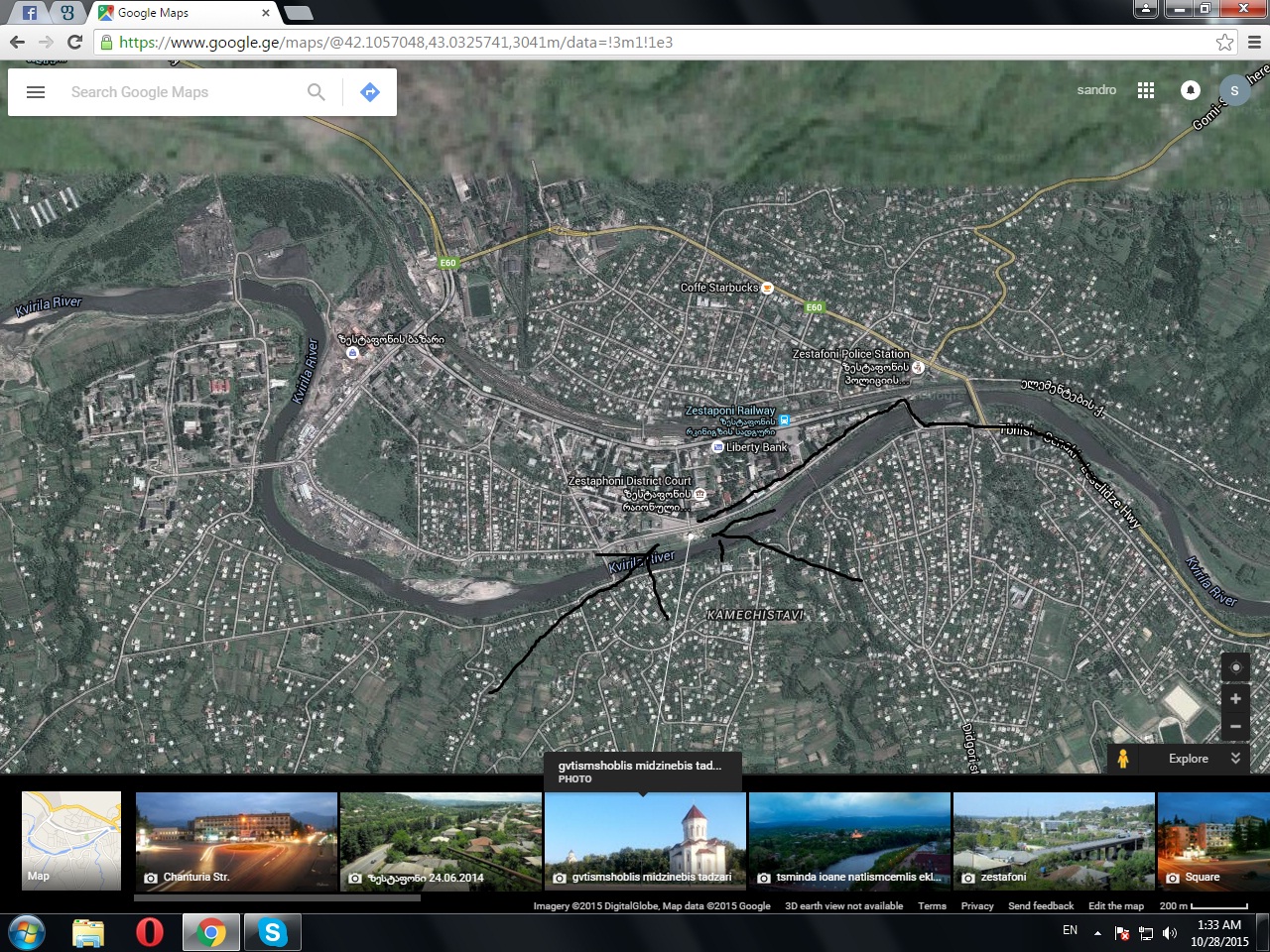Go forward in the browser
Image resolution: width=1270 pixels, height=952 pixels.
tap(46, 42)
